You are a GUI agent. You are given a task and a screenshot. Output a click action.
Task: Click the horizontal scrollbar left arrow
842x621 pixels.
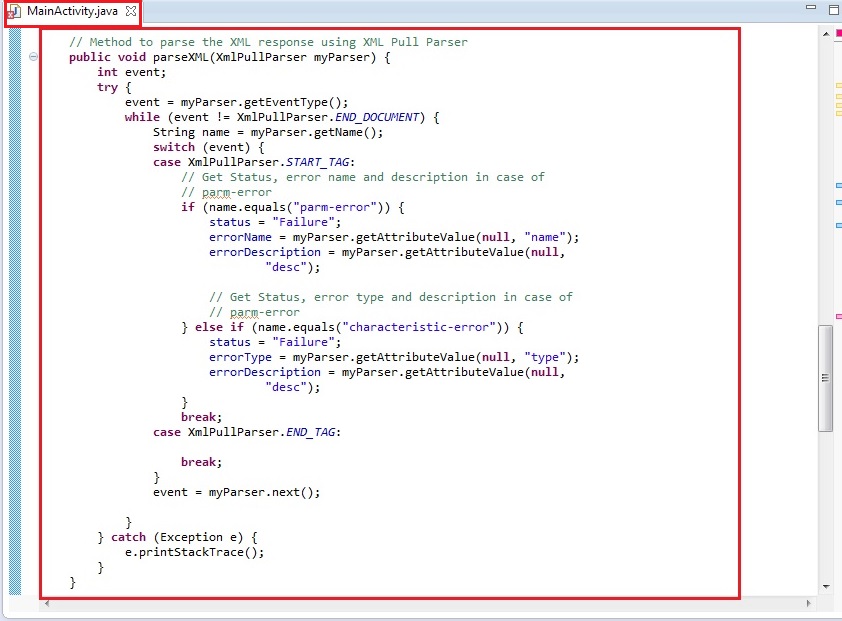pos(46,603)
